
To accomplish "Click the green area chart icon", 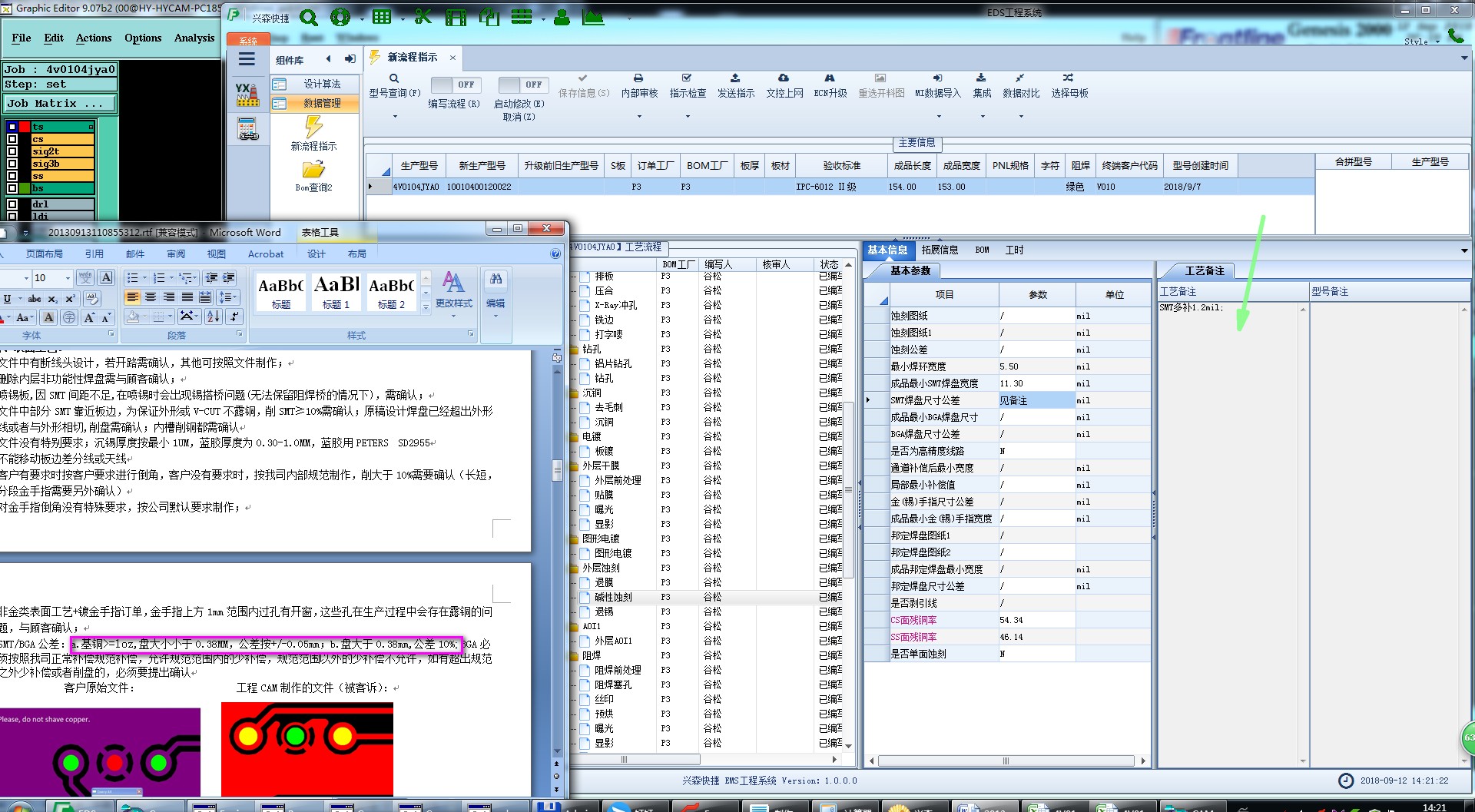I will point(593,17).
